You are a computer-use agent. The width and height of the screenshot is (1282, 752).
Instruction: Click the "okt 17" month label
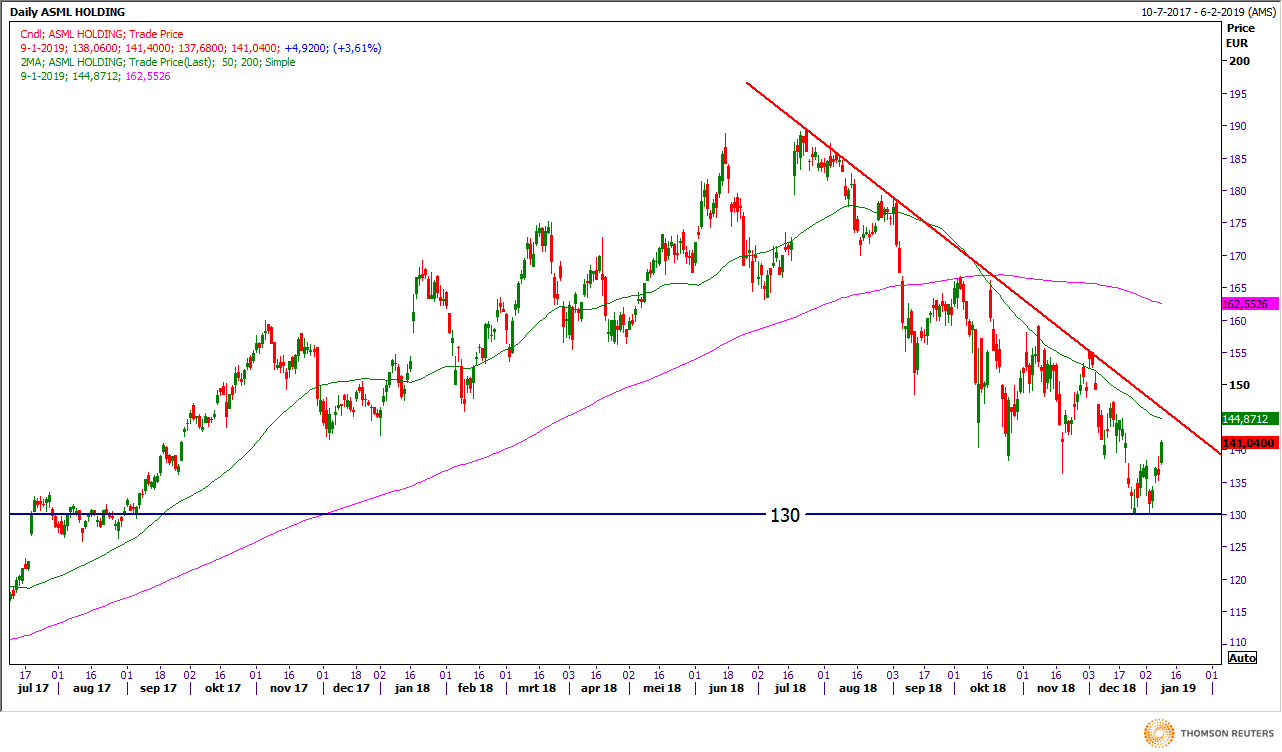coord(223,688)
